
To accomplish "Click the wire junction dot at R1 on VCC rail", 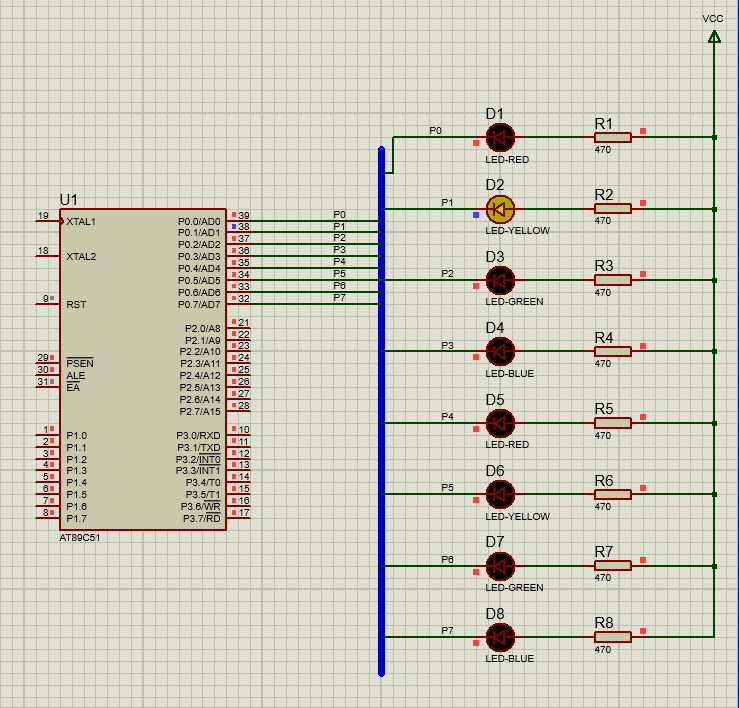I will coord(714,138).
